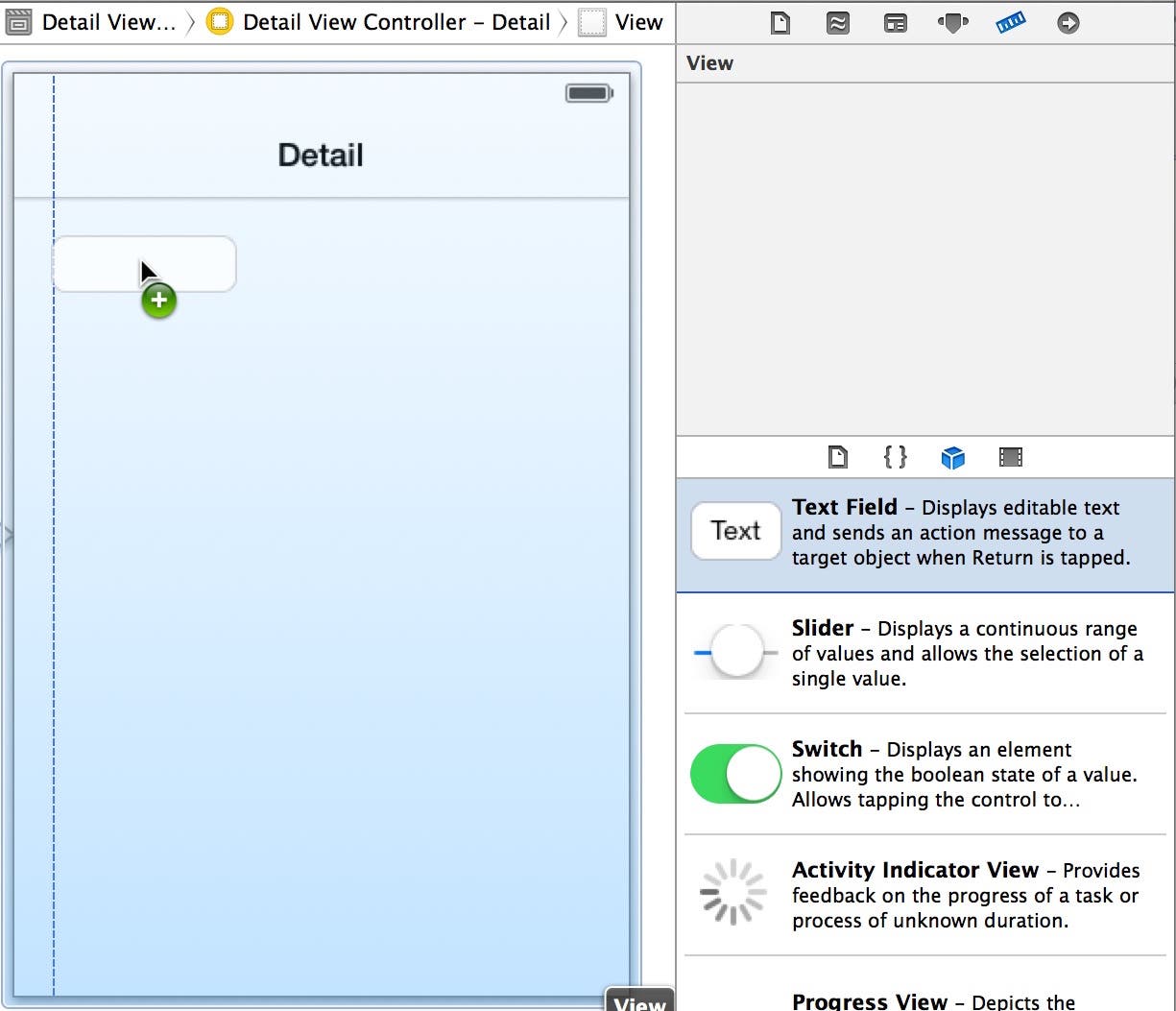This screenshot has width=1176, height=1011.
Task: Select the Progress View library item
Action: 925,985
